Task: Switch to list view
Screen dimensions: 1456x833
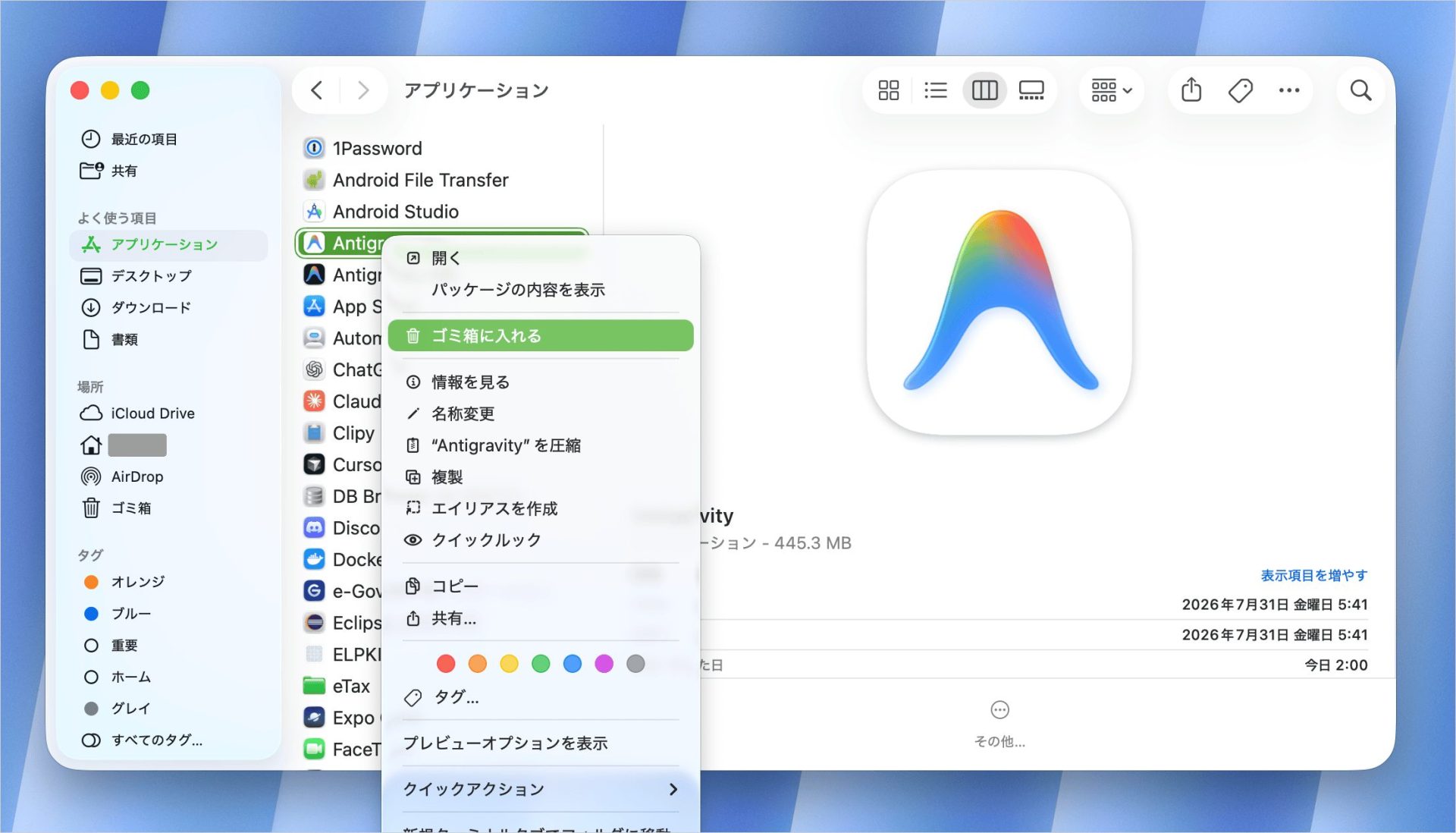Action: 936,90
